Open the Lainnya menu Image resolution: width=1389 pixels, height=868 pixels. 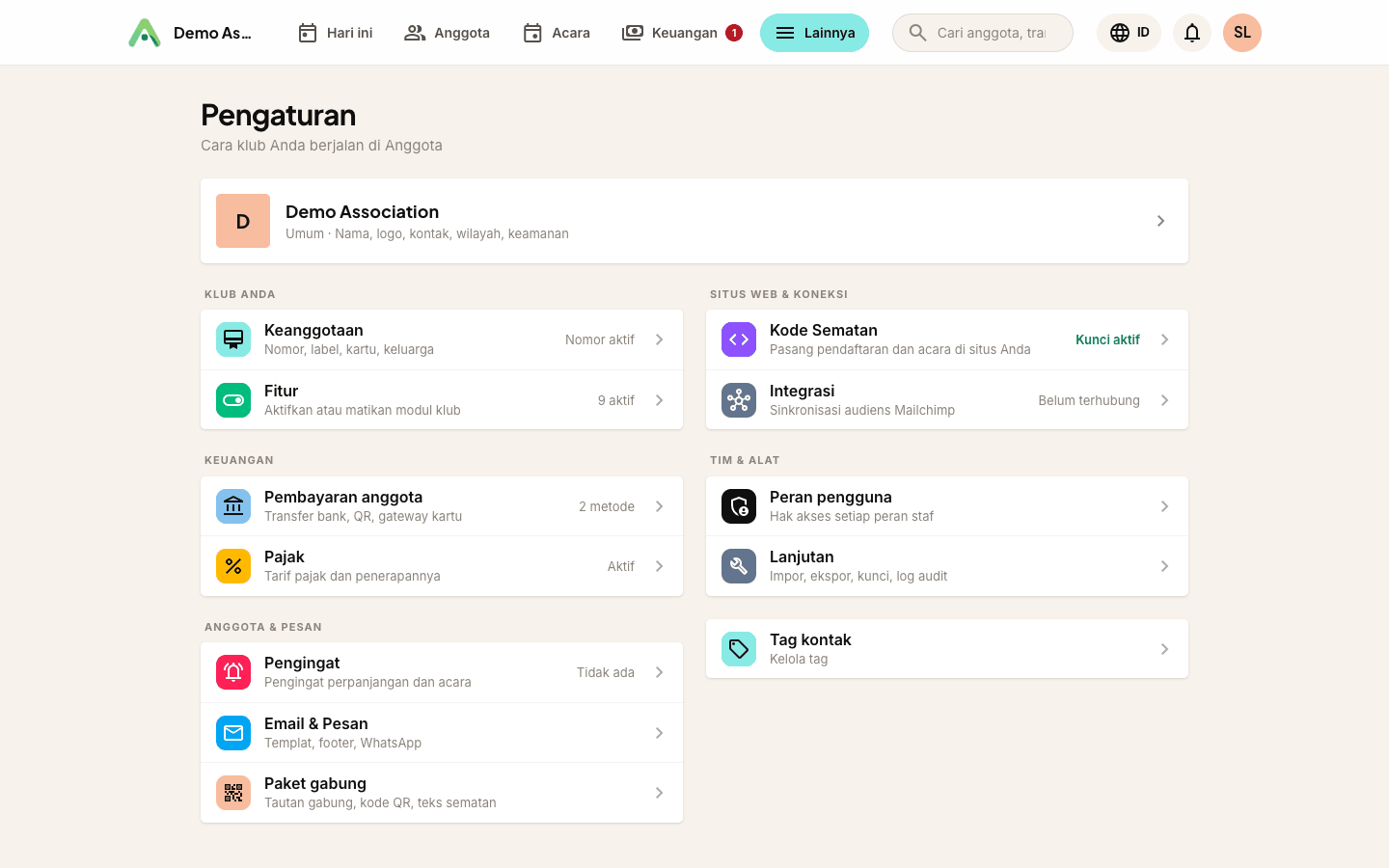pos(814,33)
